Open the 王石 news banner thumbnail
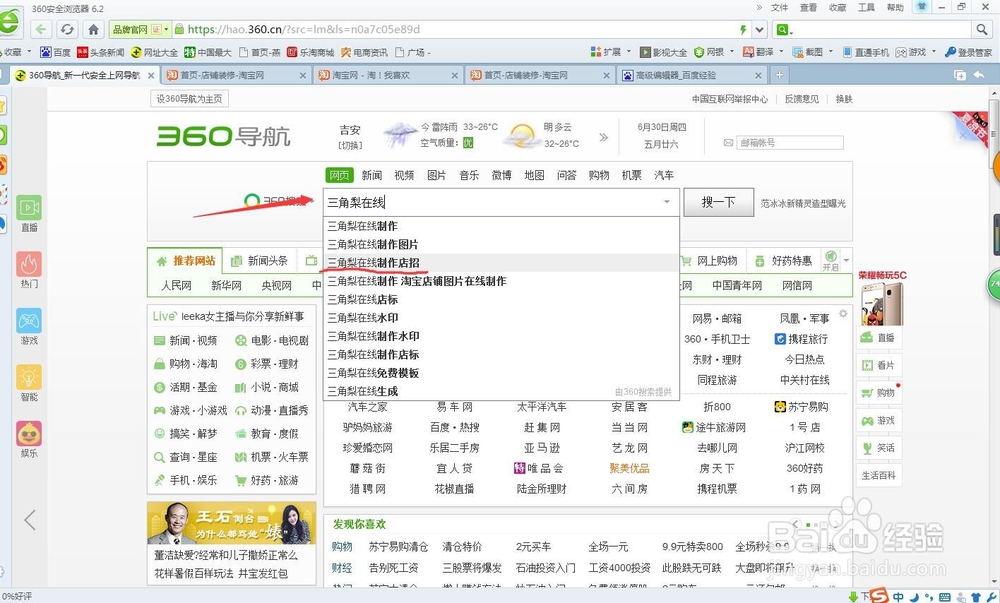 click(x=232, y=523)
